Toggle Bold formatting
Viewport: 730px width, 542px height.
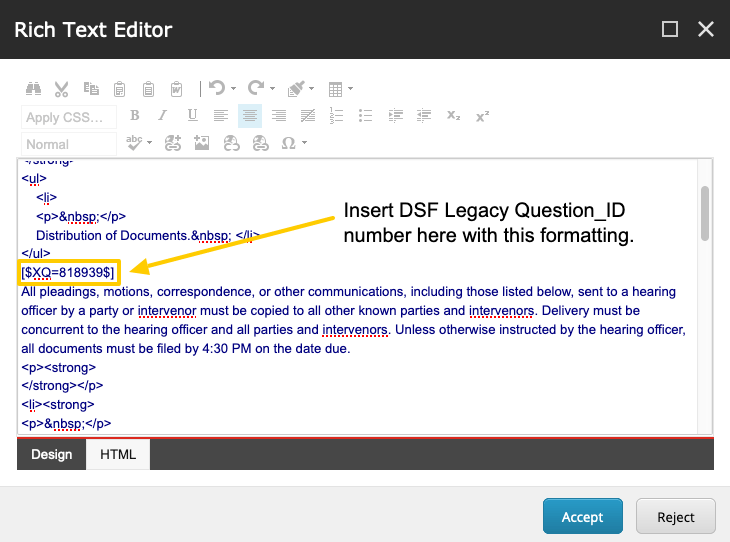[134, 116]
